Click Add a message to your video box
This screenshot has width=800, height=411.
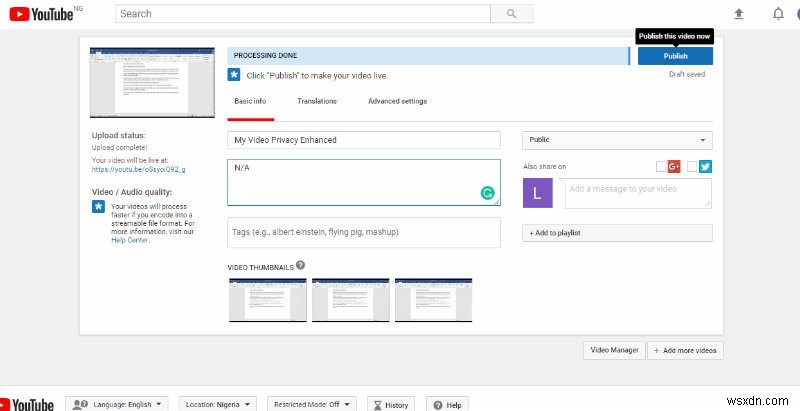pyautogui.click(x=638, y=193)
